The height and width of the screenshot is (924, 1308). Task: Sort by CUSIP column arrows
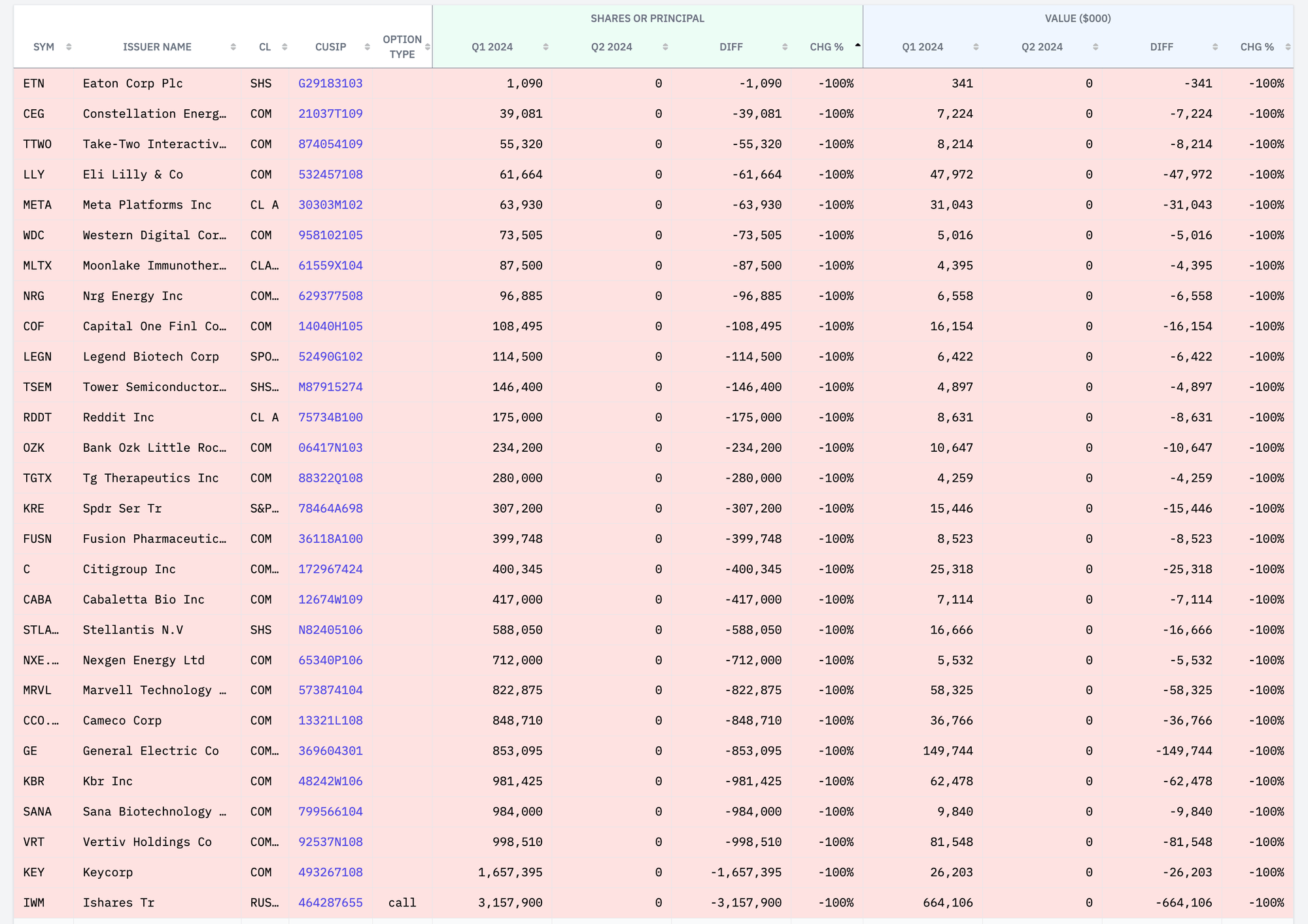367,47
